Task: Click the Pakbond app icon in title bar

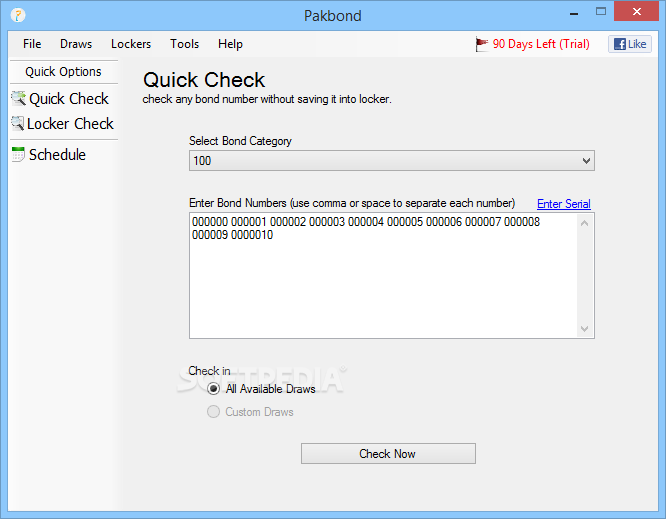Action: pyautogui.click(x=18, y=15)
